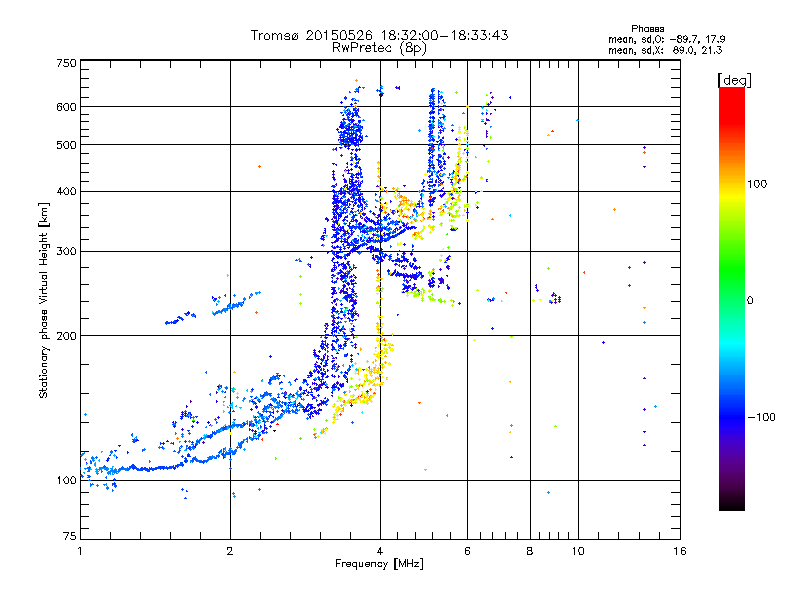Select the "mean, sd,O: -89.7, 17.9" line

[666, 39]
